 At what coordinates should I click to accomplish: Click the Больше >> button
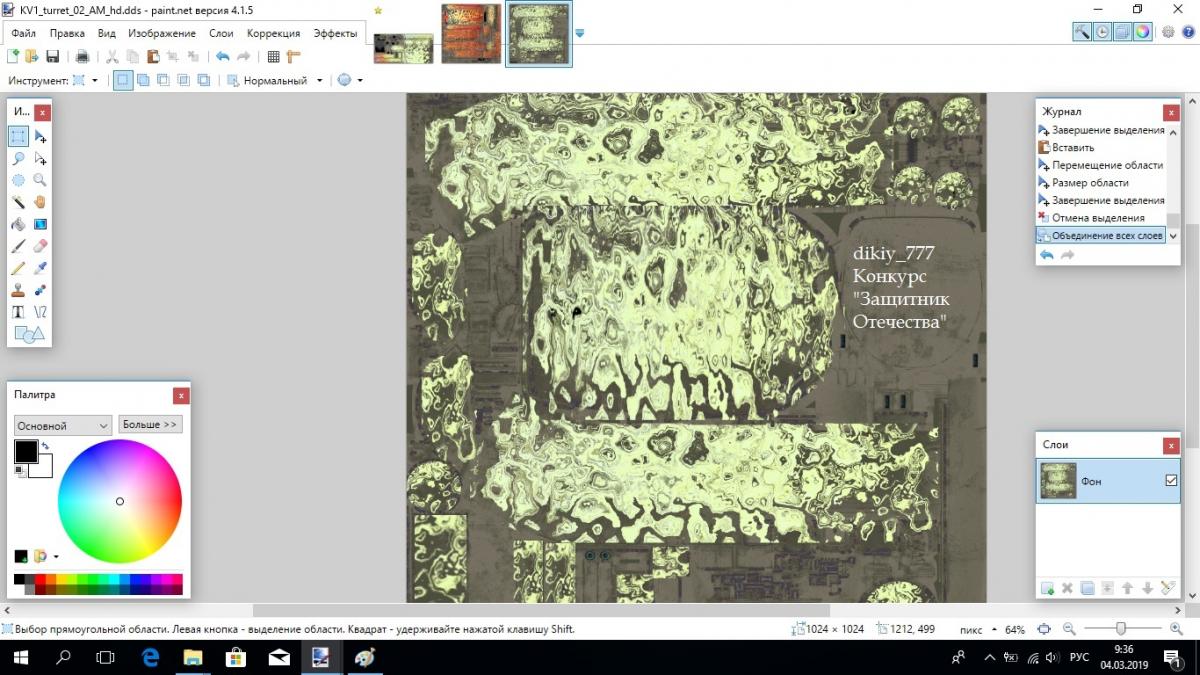click(x=150, y=424)
